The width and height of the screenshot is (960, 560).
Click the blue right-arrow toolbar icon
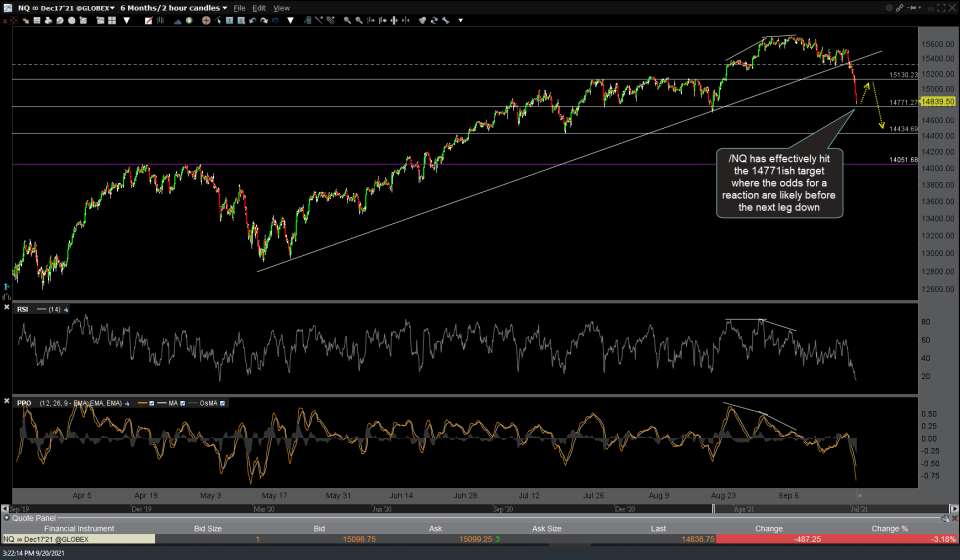(x=276, y=20)
